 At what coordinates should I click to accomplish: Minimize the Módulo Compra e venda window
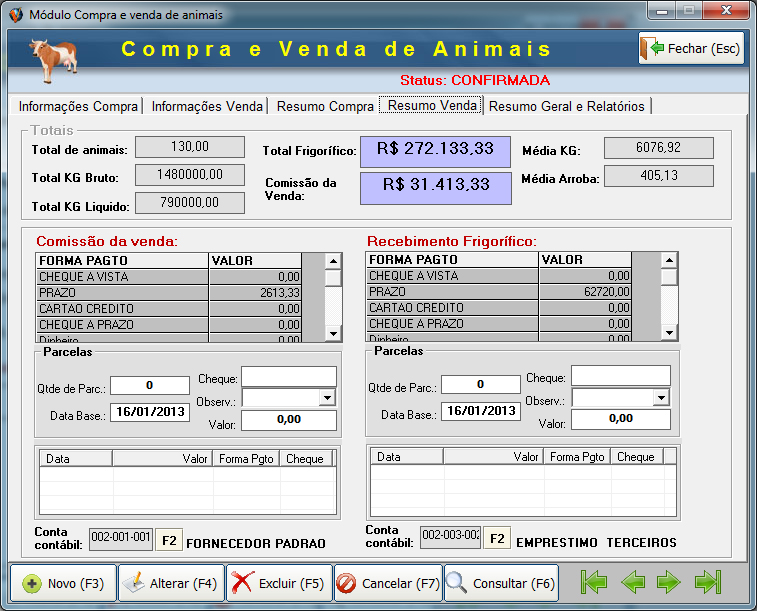pyautogui.click(x=662, y=11)
